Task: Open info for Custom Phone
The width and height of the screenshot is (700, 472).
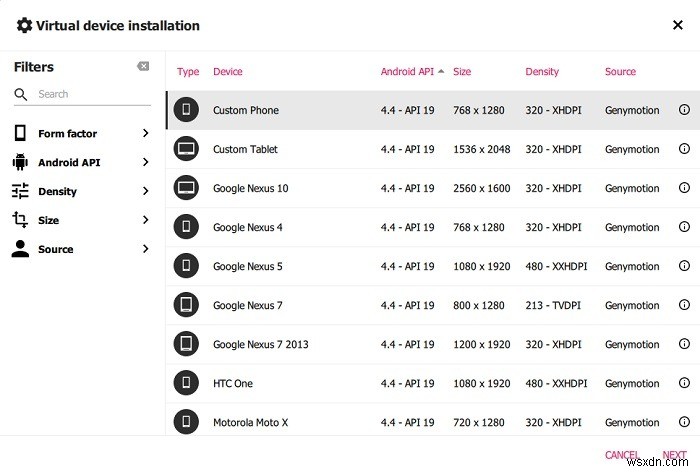Action: 684,109
